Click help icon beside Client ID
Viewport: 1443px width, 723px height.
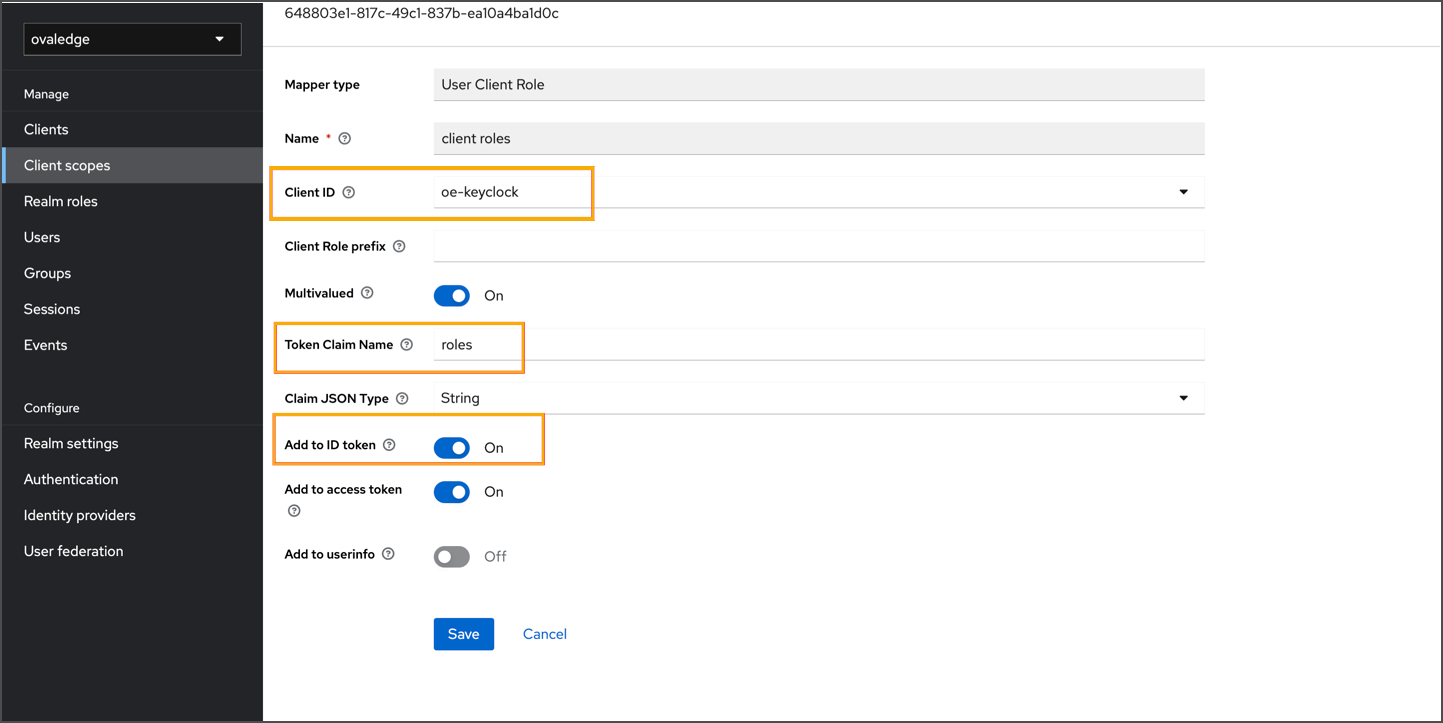click(x=349, y=192)
